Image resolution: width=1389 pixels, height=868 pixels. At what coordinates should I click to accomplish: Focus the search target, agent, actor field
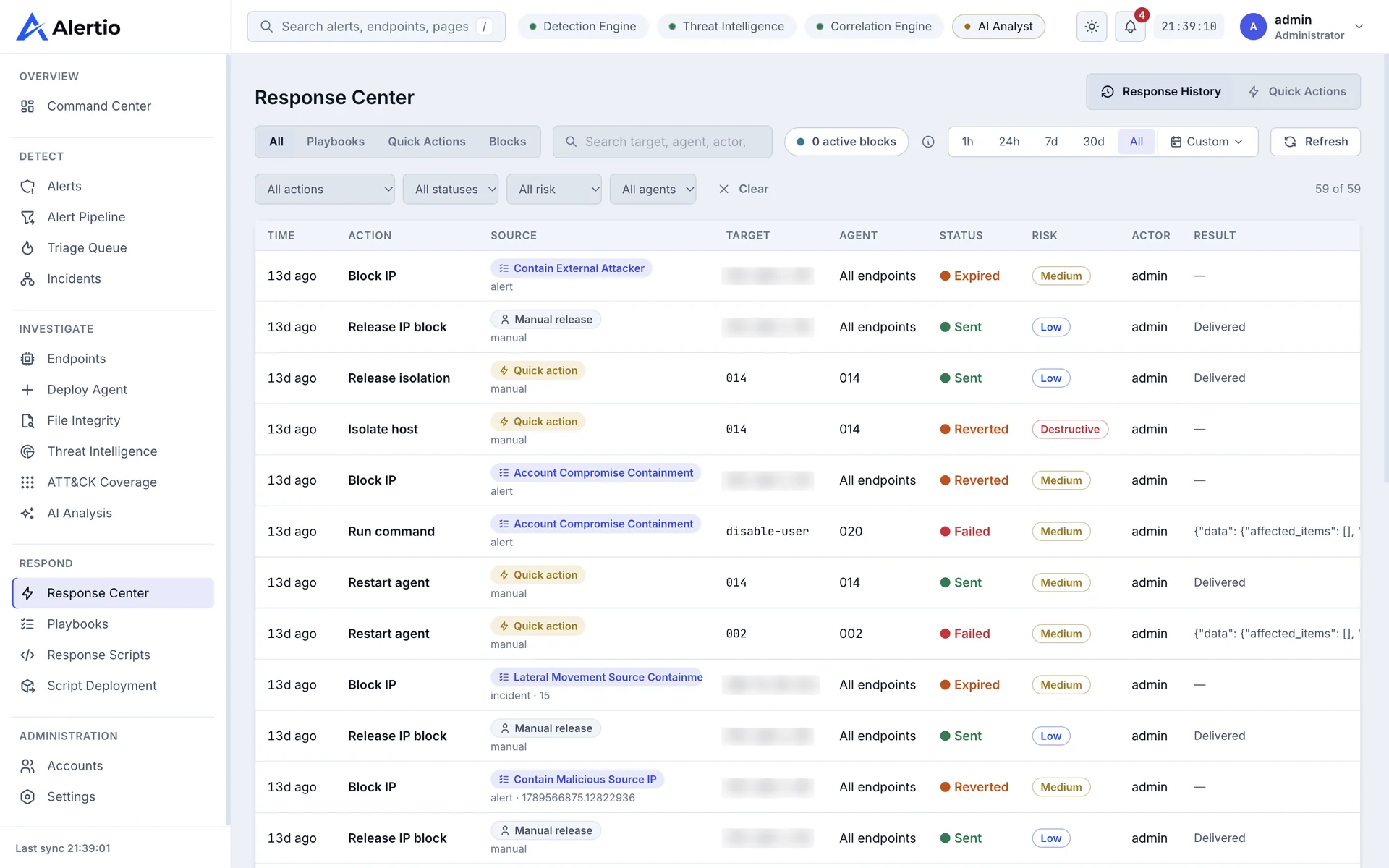[663, 142]
